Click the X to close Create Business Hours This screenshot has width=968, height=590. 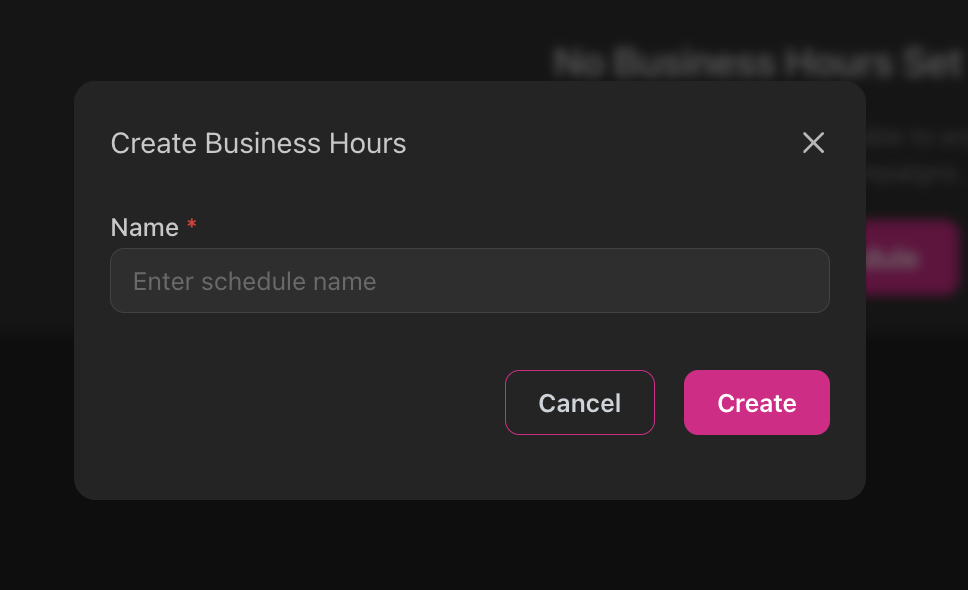pos(813,143)
